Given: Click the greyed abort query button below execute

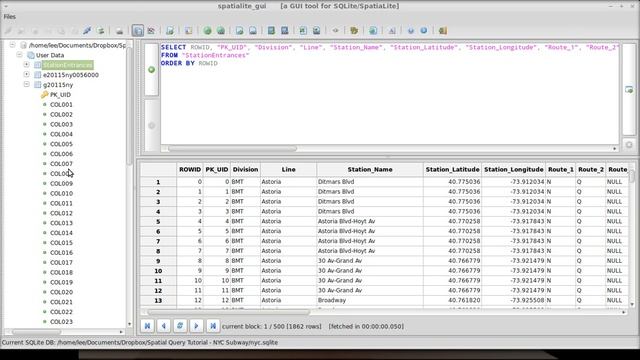Looking at the screenshot, I should tap(151, 126).
